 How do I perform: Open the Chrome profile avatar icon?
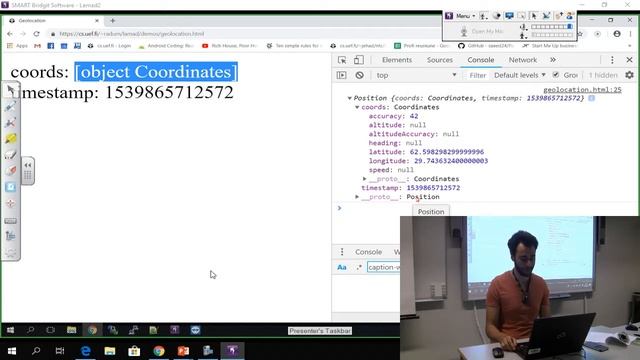tap(617, 34)
